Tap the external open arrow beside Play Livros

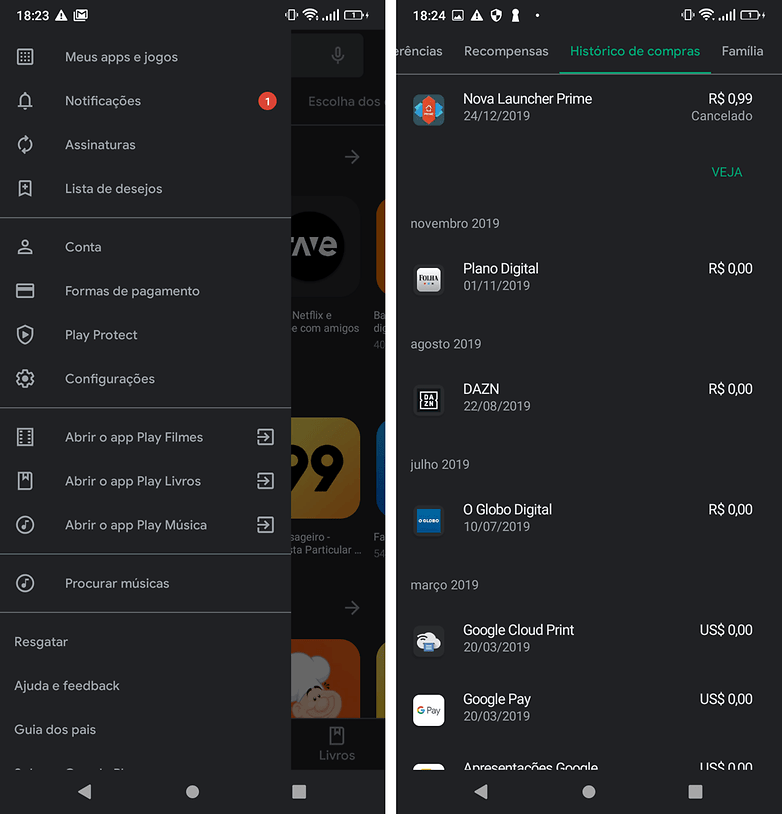[x=265, y=481]
